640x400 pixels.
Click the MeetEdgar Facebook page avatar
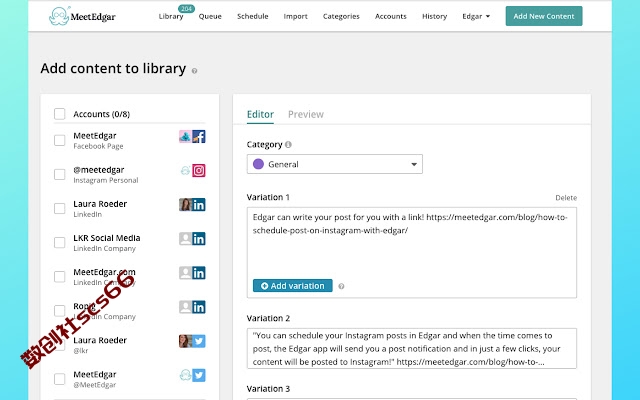coord(185,136)
